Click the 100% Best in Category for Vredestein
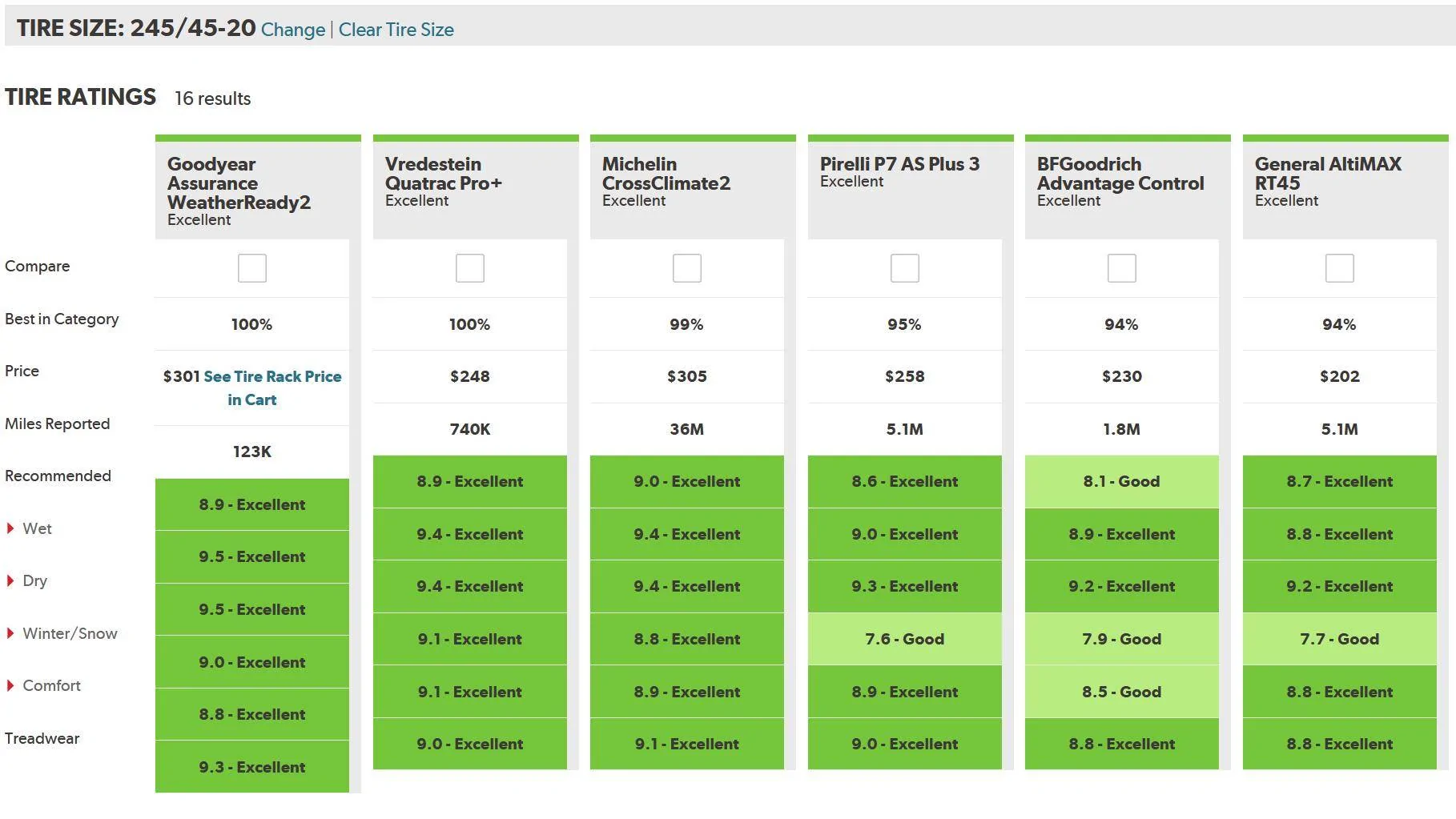This screenshot has height=819, width=1456. point(469,324)
